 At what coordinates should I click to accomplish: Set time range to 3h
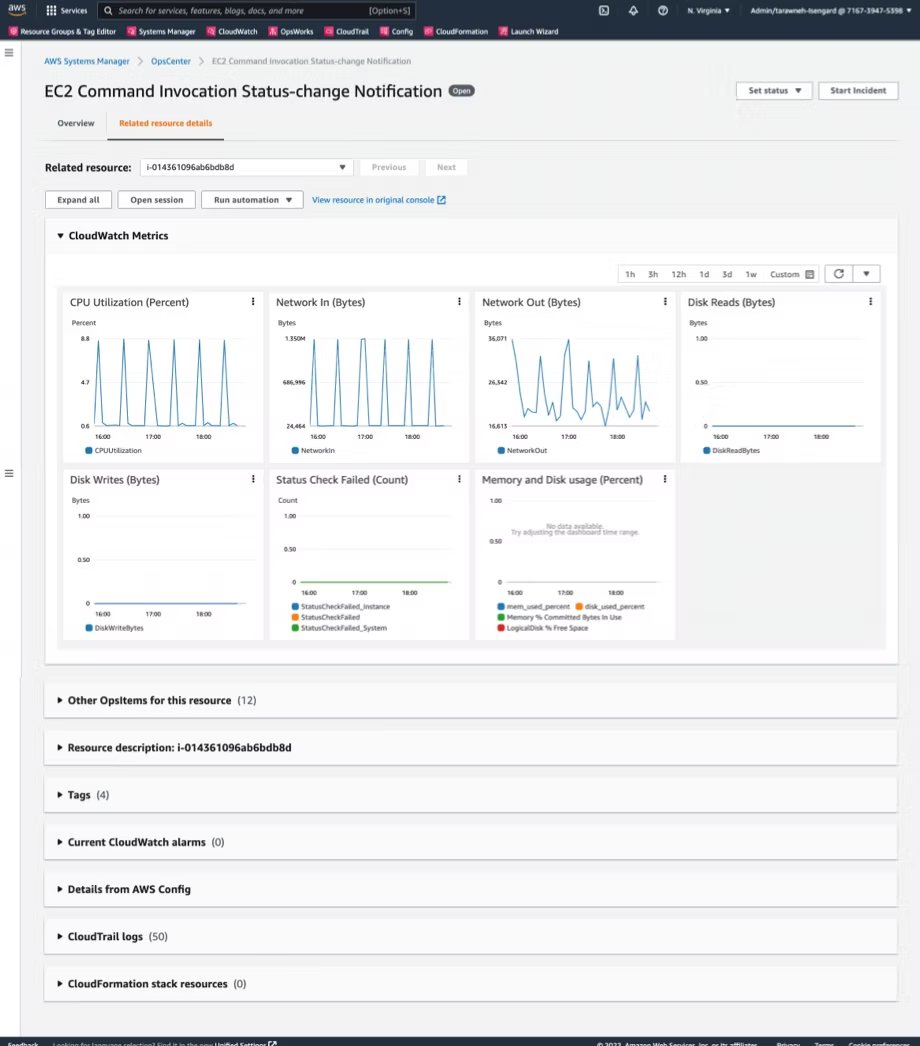pyautogui.click(x=653, y=274)
